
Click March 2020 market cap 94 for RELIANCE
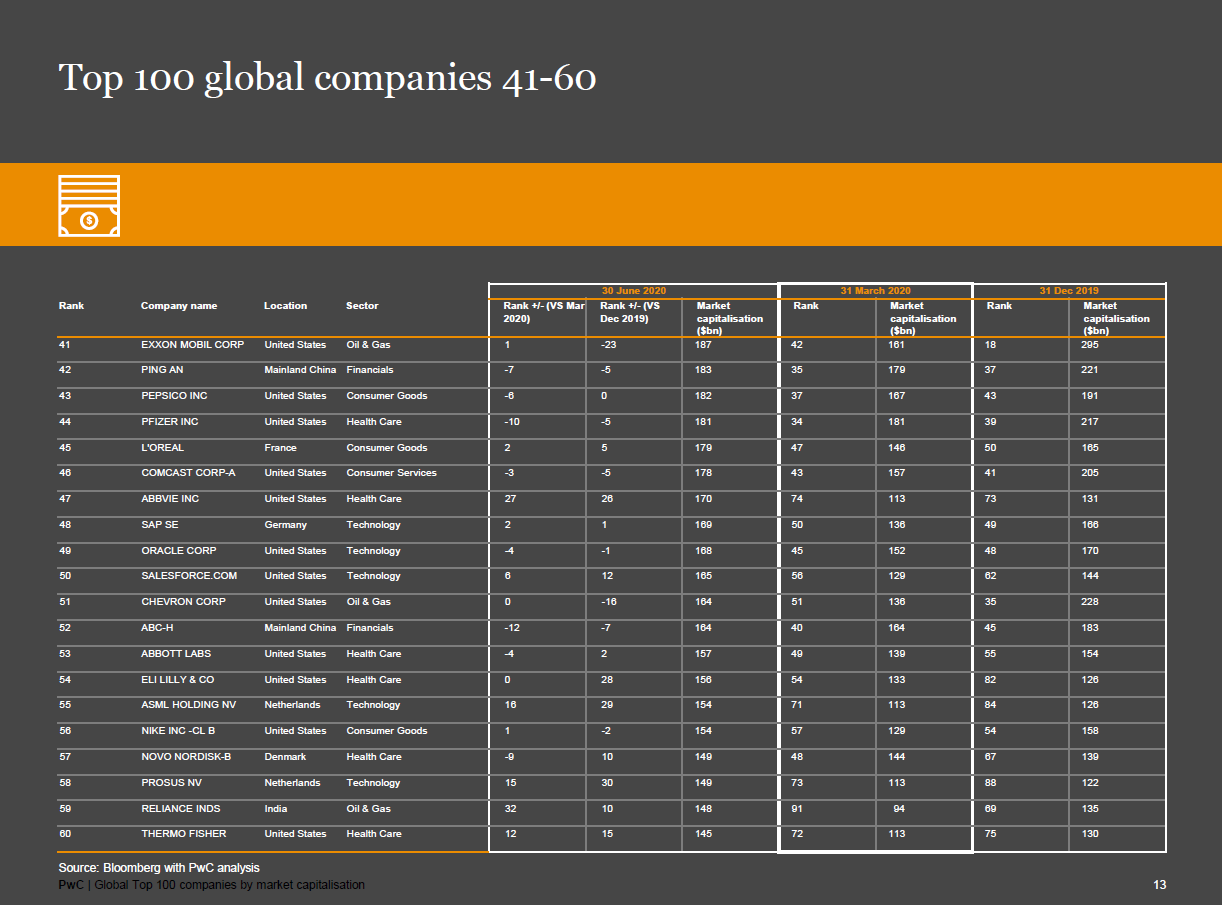(x=899, y=809)
